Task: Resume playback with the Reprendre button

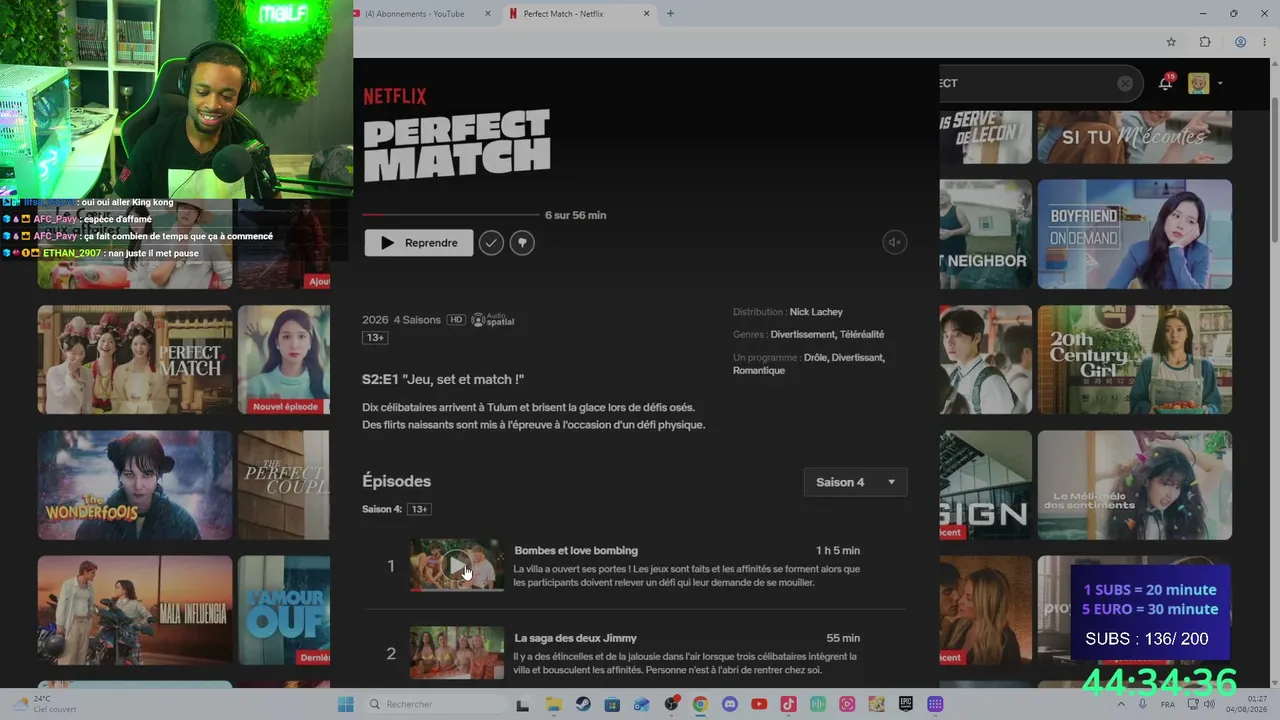Action: point(419,243)
